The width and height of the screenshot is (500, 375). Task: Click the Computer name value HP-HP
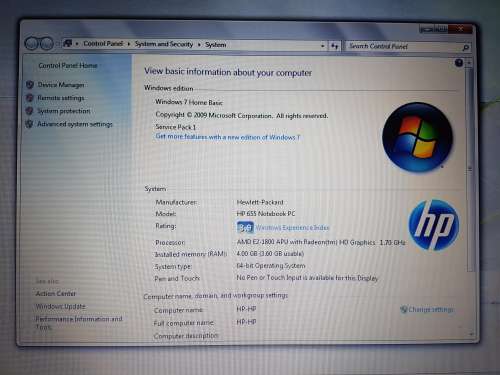(x=246, y=309)
